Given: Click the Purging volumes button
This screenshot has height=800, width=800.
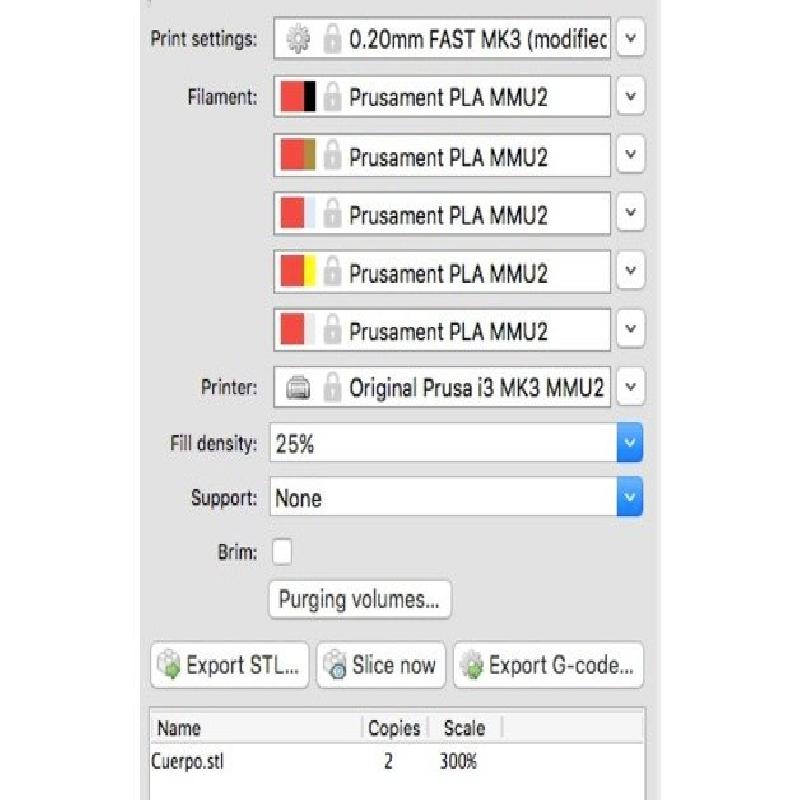Looking at the screenshot, I should [x=359, y=600].
